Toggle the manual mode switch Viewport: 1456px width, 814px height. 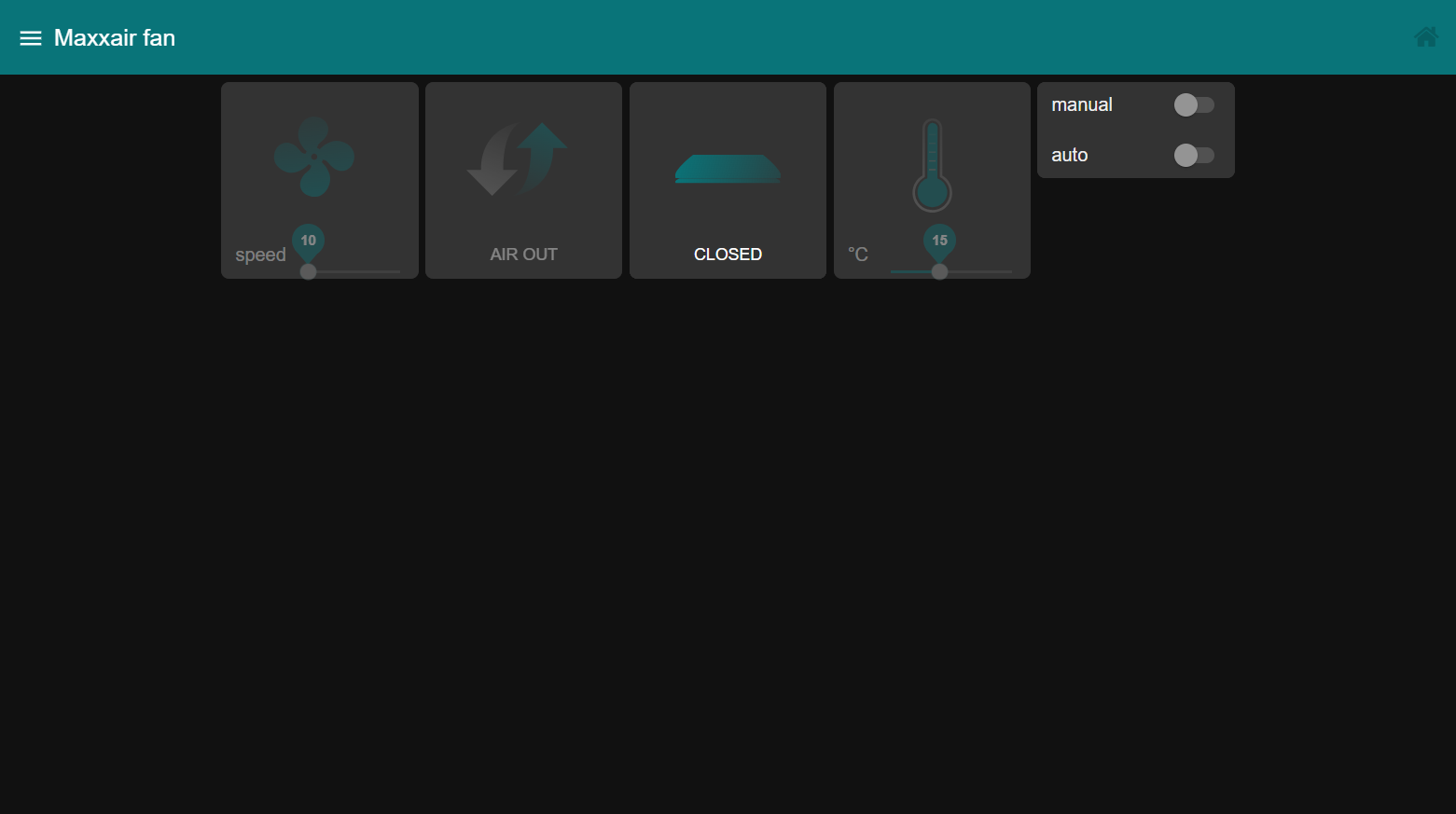(x=1194, y=104)
